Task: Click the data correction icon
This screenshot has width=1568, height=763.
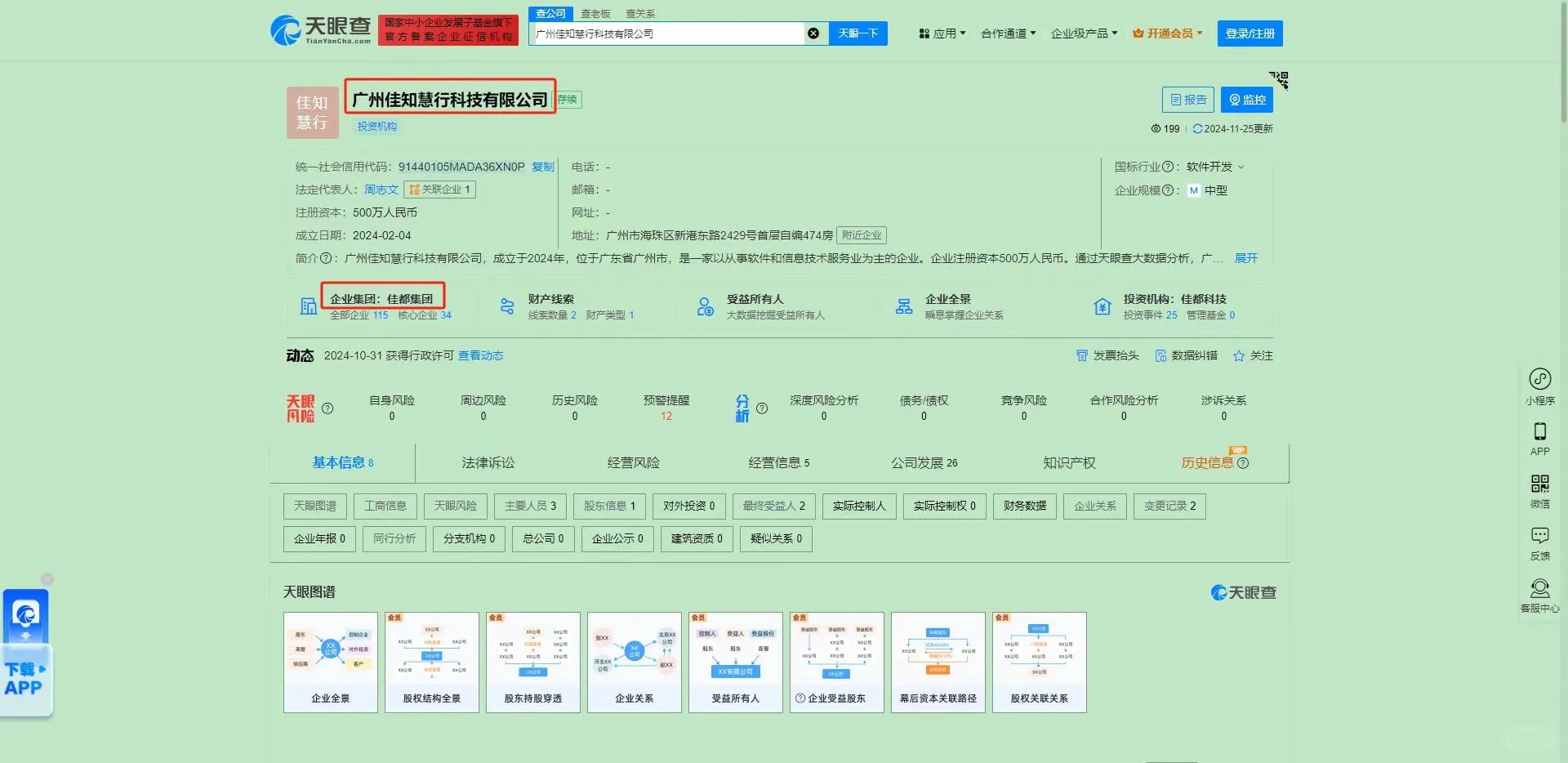Action: pos(1160,355)
